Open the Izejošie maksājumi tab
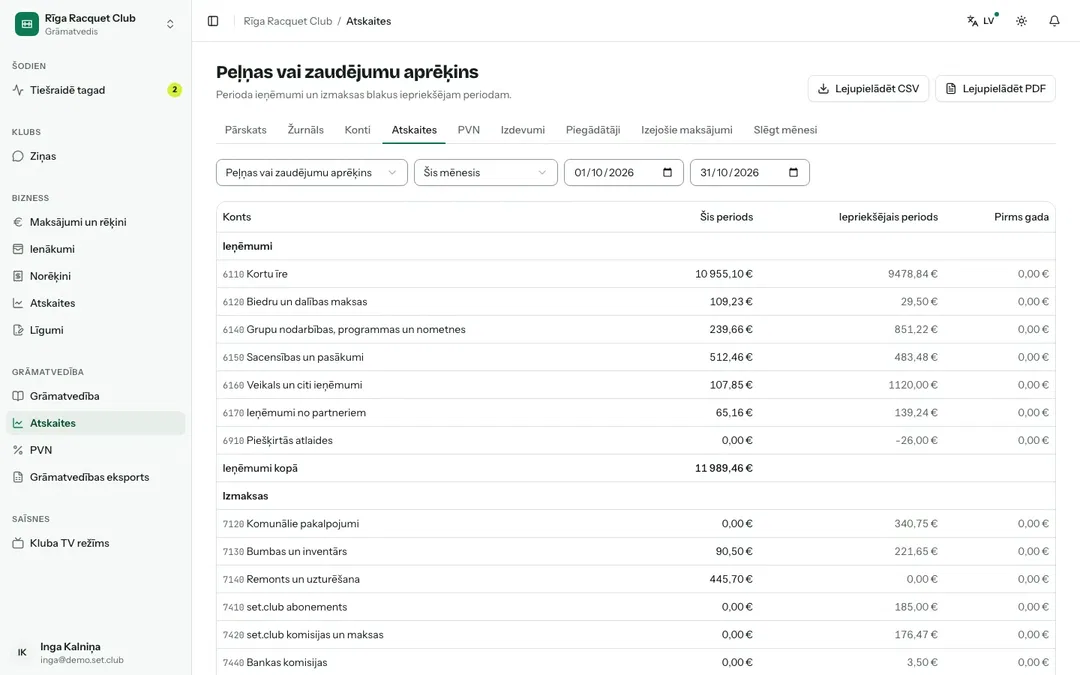 click(x=687, y=130)
